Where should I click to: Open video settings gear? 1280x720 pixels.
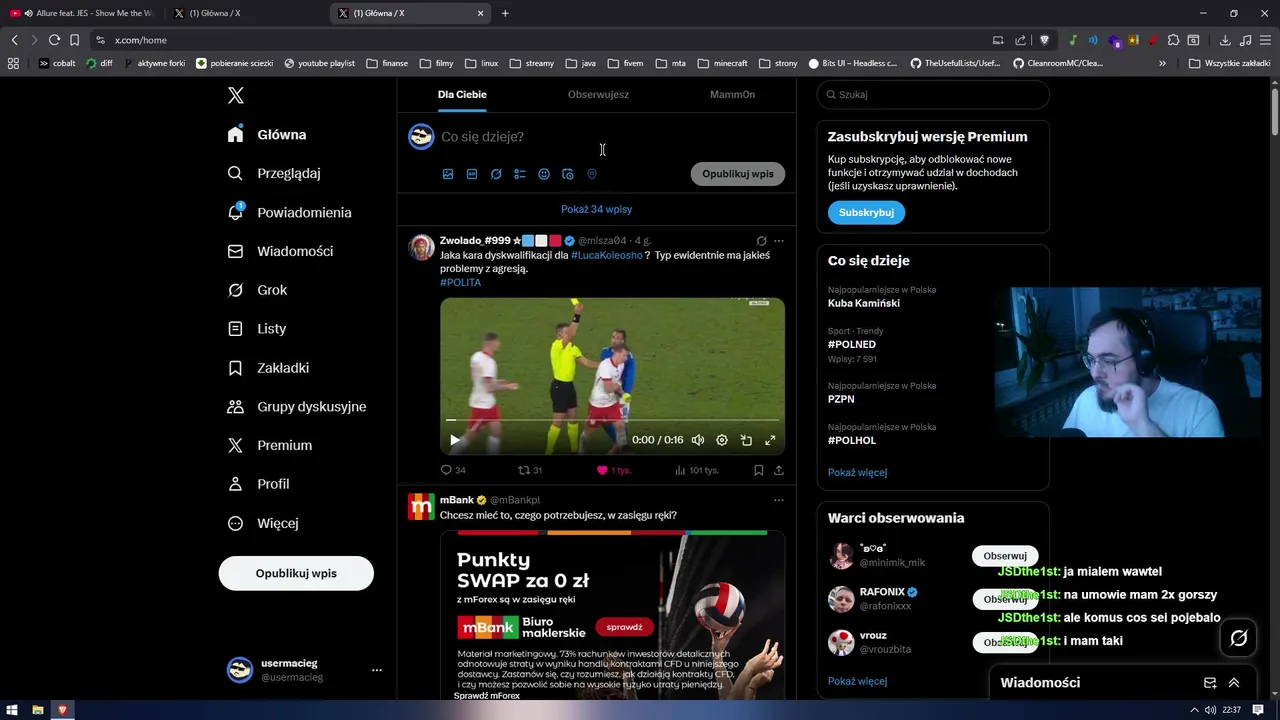tap(722, 440)
